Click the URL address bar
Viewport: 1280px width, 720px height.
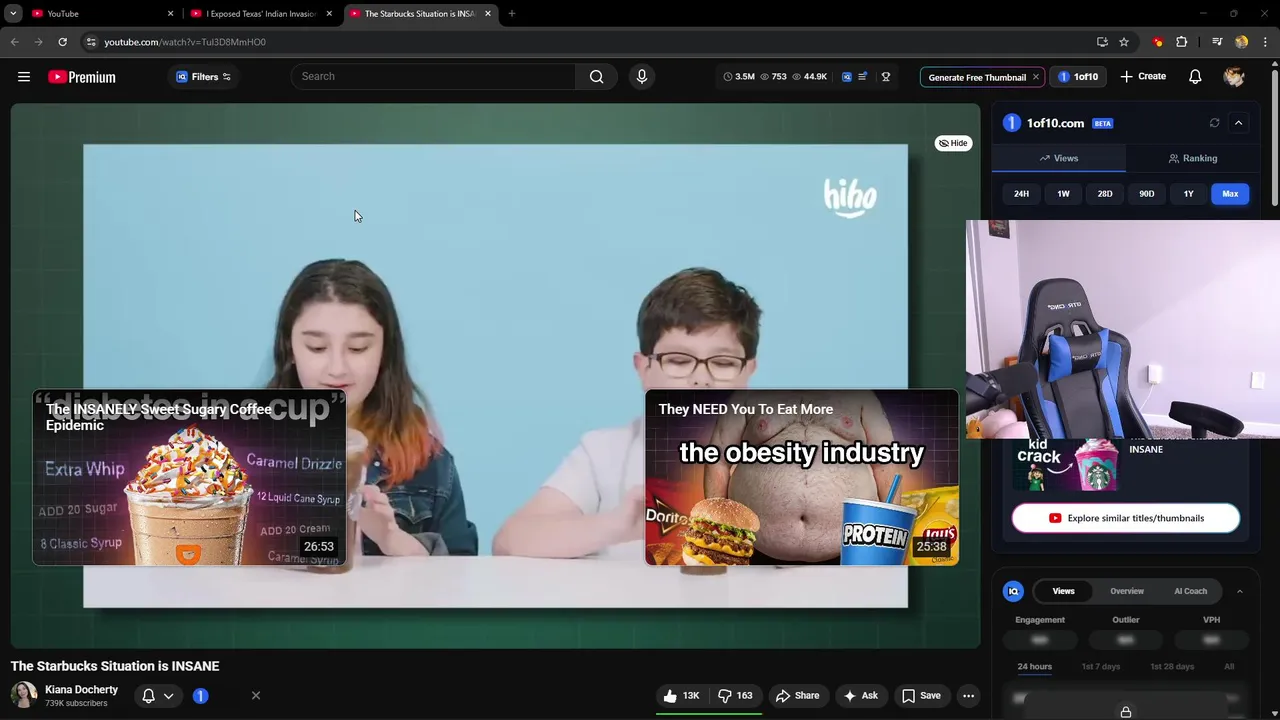point(590,42)
